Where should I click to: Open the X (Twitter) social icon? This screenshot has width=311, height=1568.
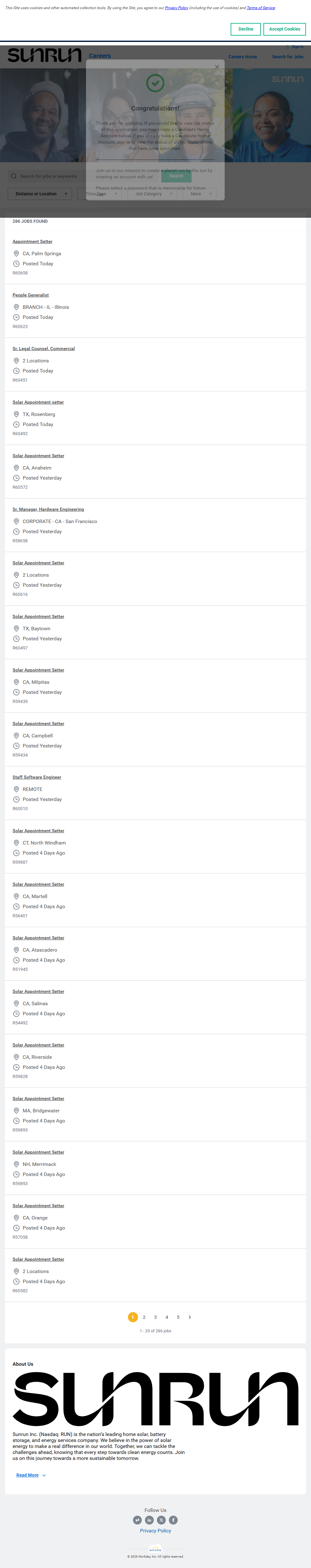pos(161,1520)
